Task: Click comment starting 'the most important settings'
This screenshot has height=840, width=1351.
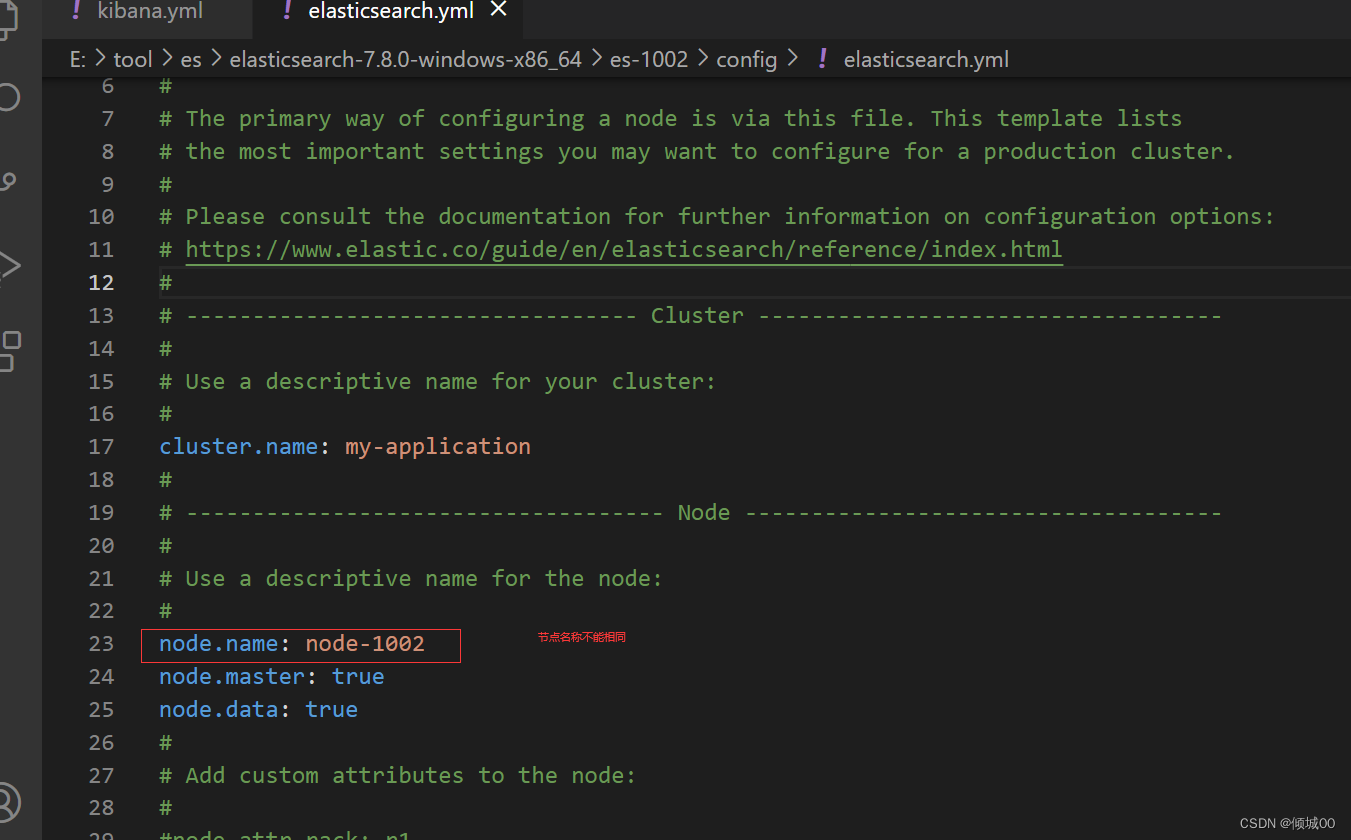Action: (697, 151)
